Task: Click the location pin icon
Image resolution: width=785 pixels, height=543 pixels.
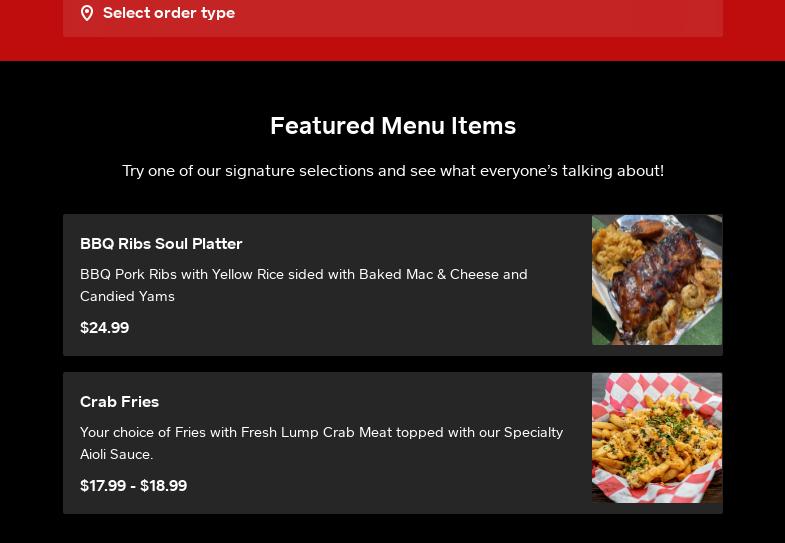Action: [x=87, y=13]
